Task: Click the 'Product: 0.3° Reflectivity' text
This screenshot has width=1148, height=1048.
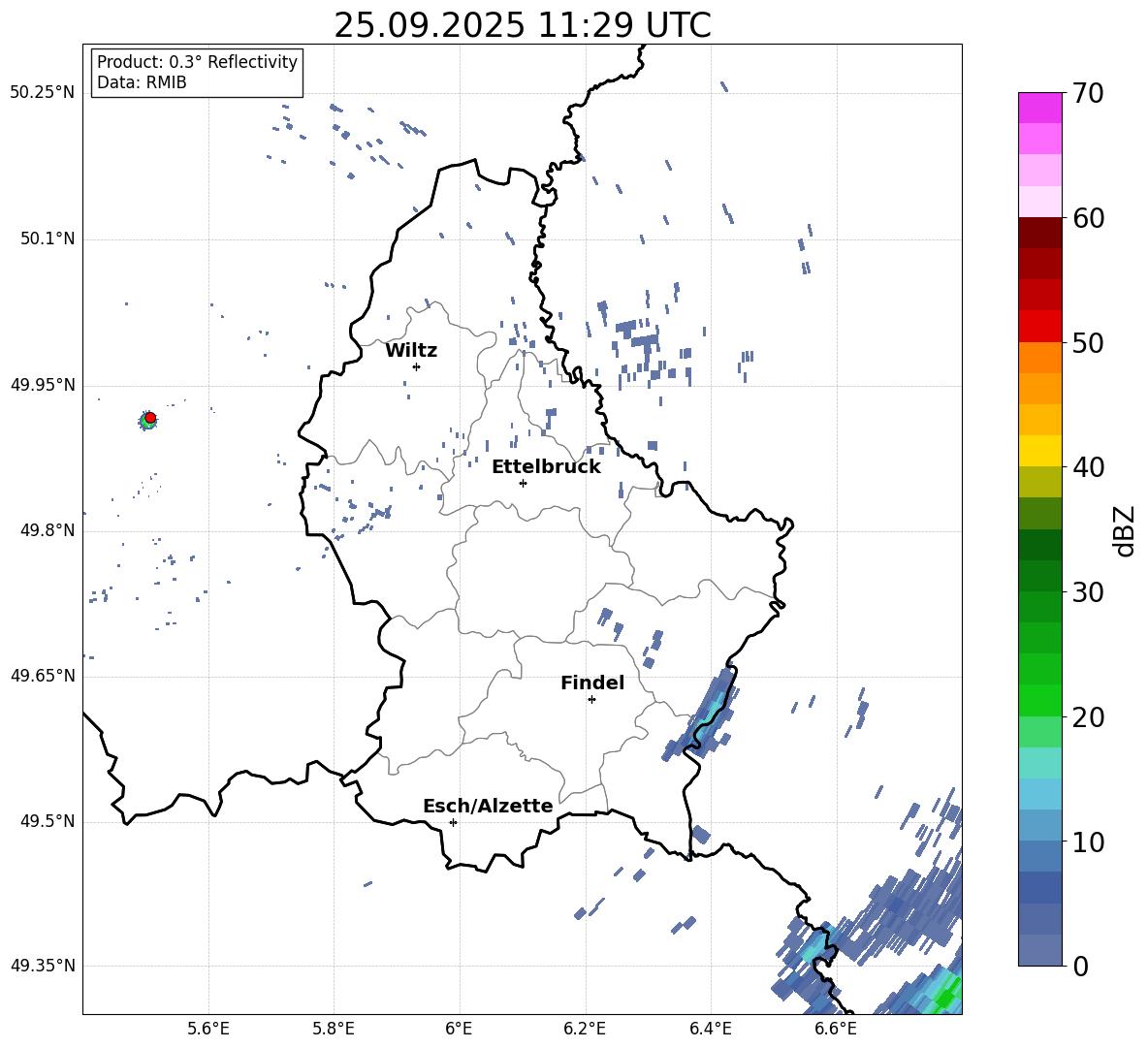Action: tap(197, 62)
